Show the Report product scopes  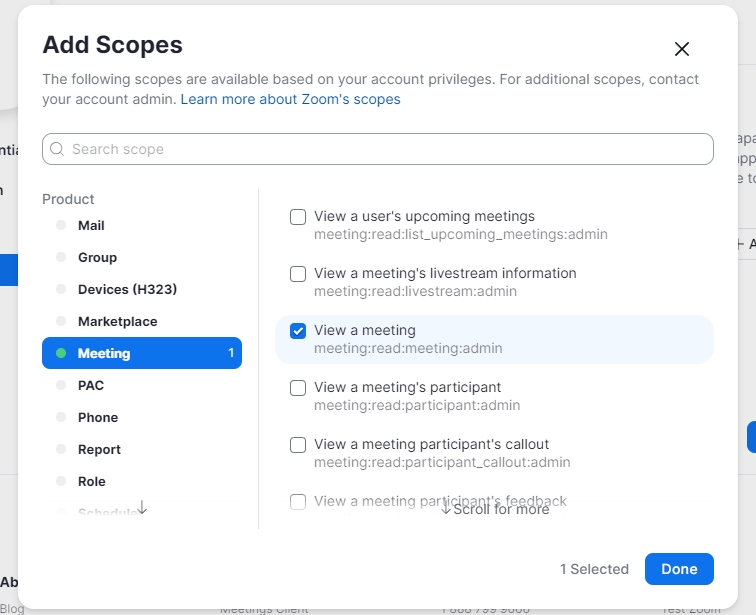point(99,449)
